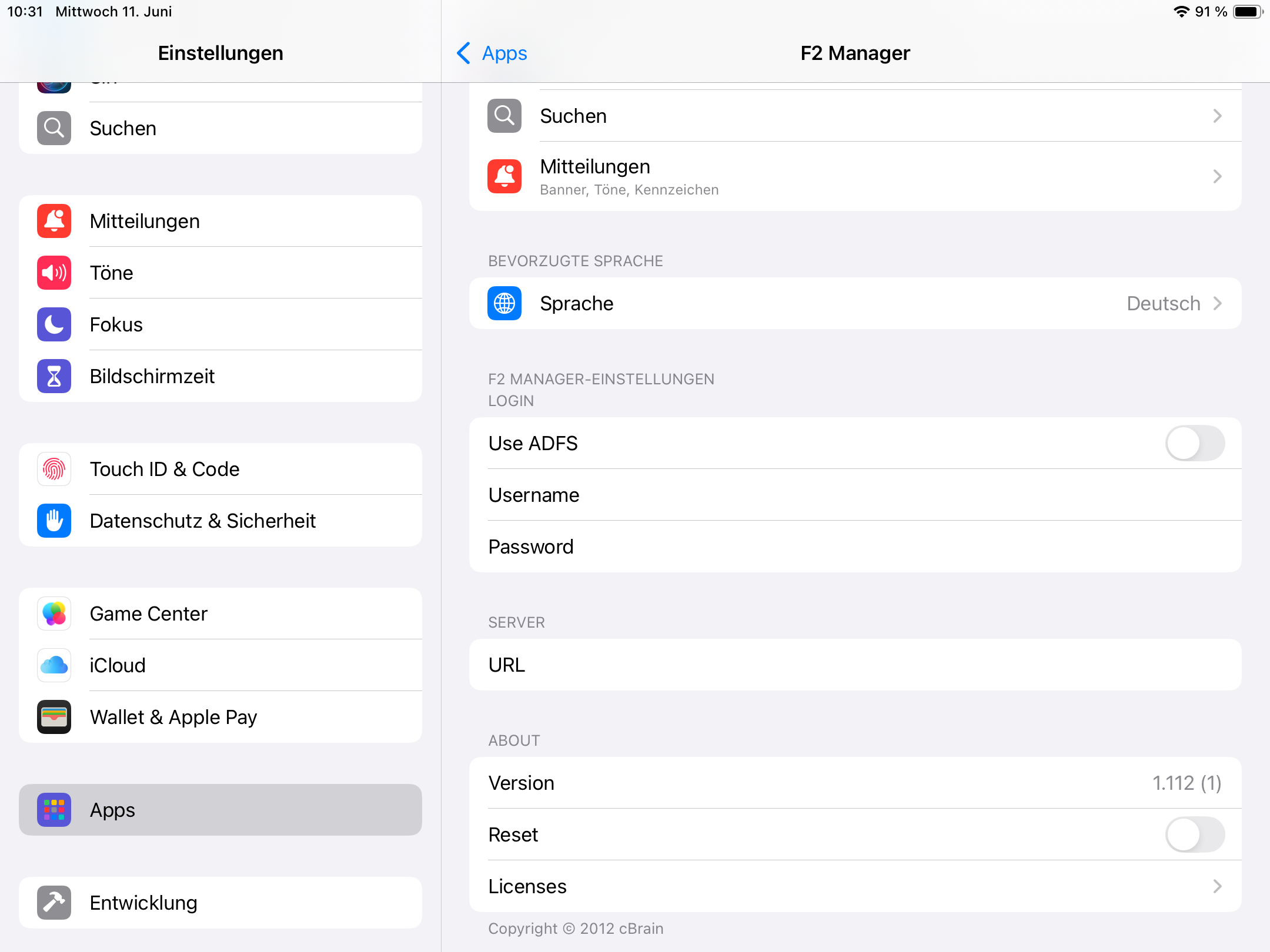Screen dimensions: 1270x952
Task: Go back to Apps list
Action: click(493, 53)
